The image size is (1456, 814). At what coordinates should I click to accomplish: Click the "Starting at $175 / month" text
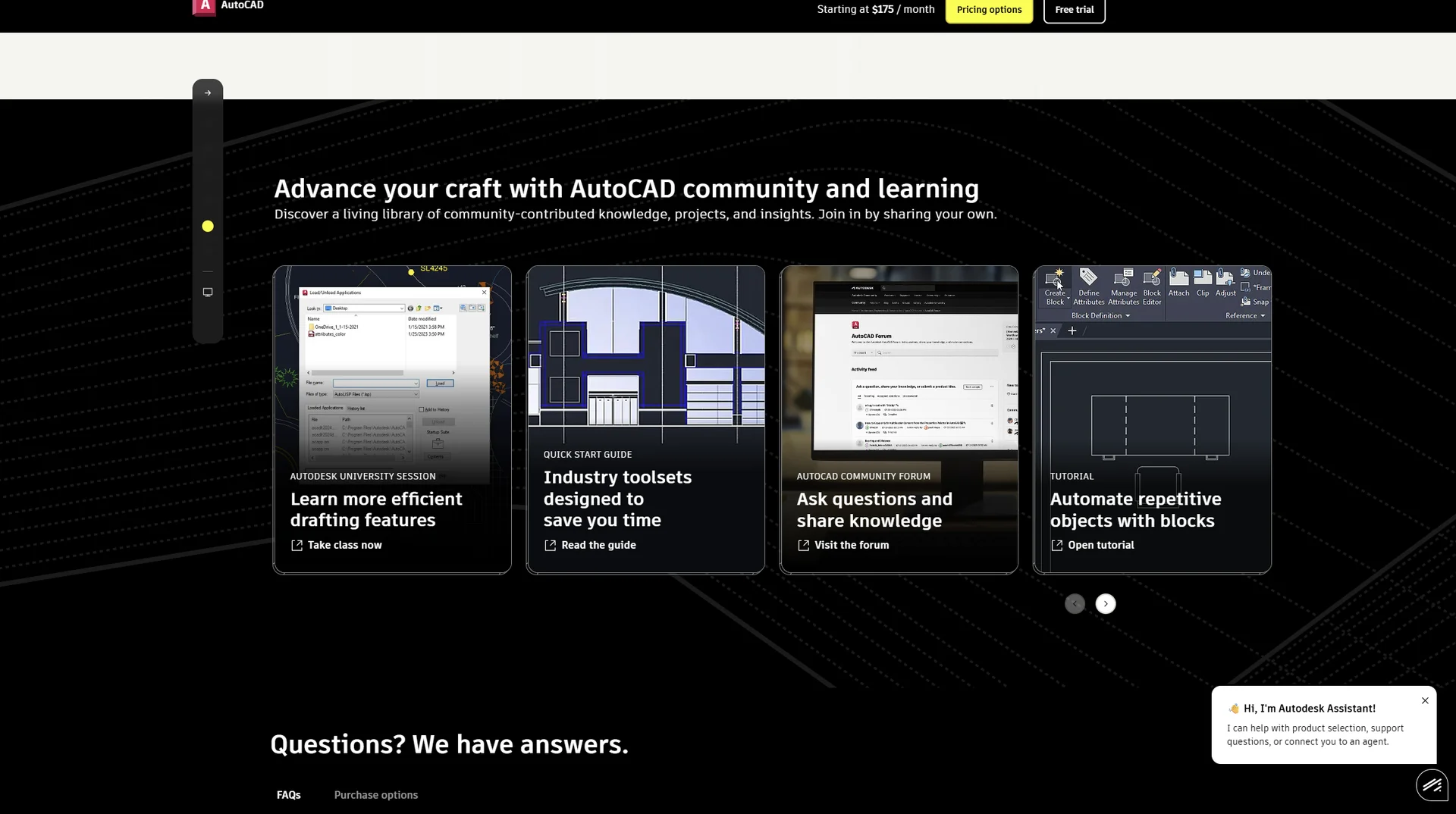[x=876, y=10]
